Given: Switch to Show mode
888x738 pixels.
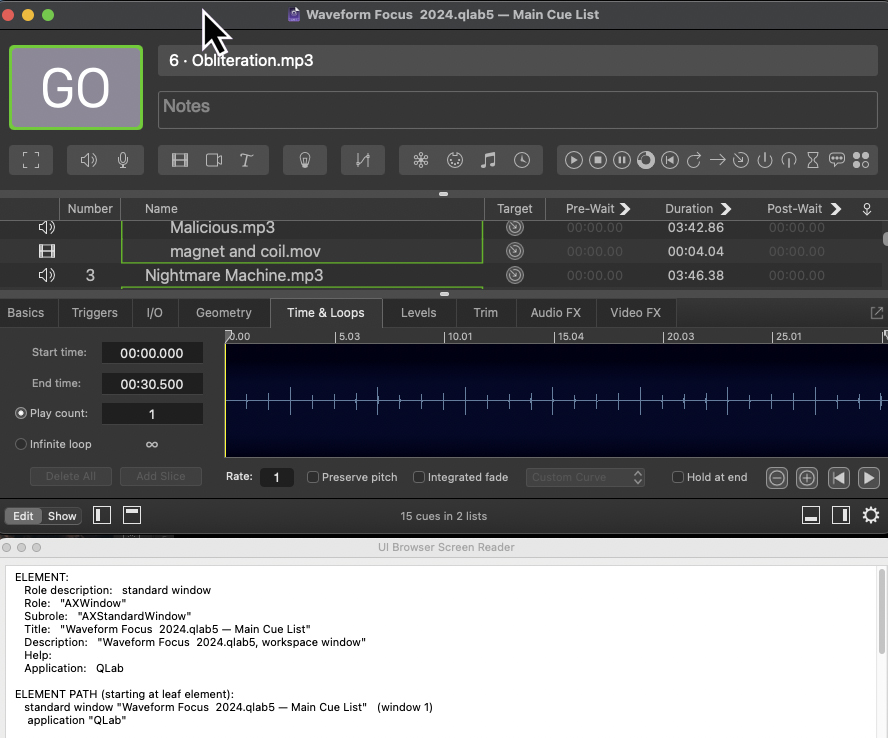Looking at the screenshot, I should (62, 516).
